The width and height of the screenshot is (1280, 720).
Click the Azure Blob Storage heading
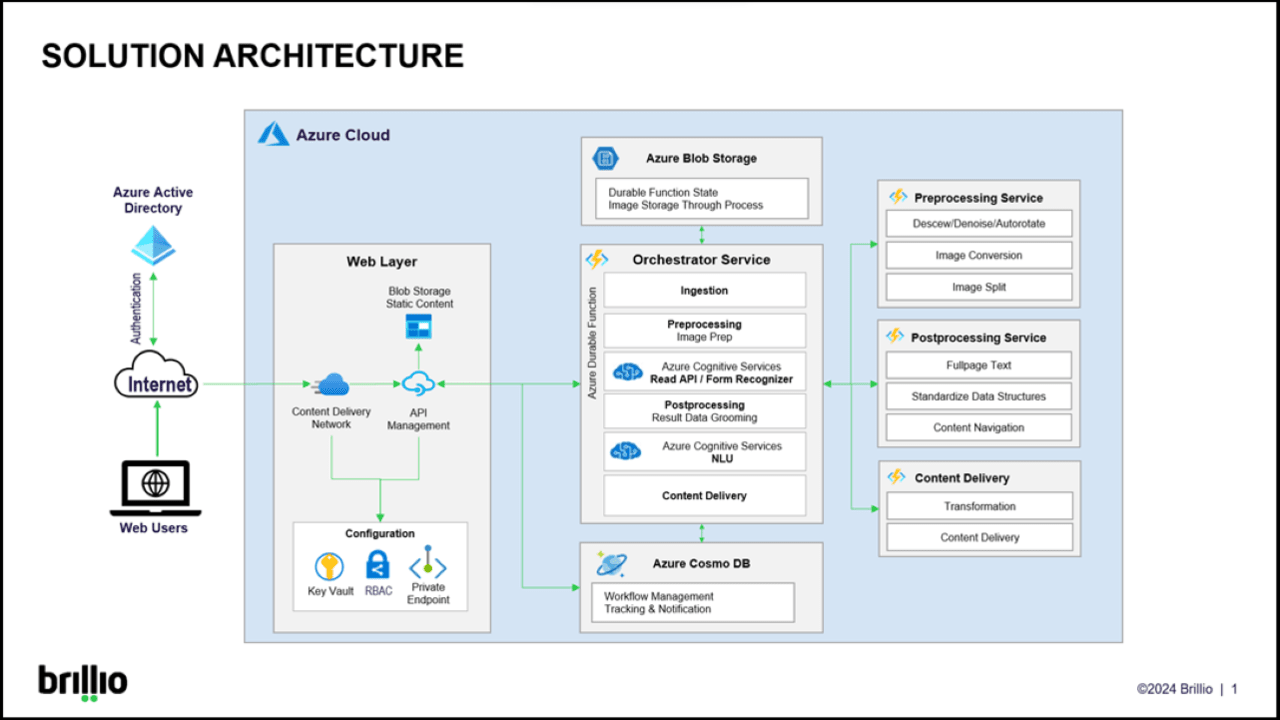tap(701, 158)
